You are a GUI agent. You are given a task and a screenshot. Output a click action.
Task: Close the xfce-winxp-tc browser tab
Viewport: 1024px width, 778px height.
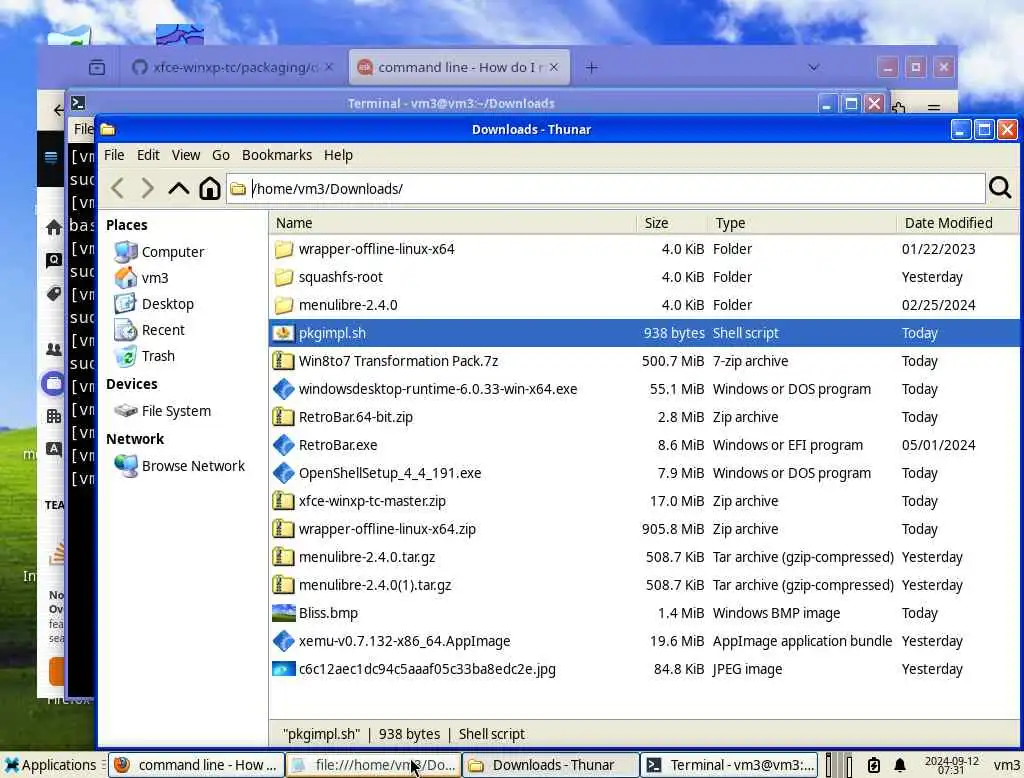329,67
